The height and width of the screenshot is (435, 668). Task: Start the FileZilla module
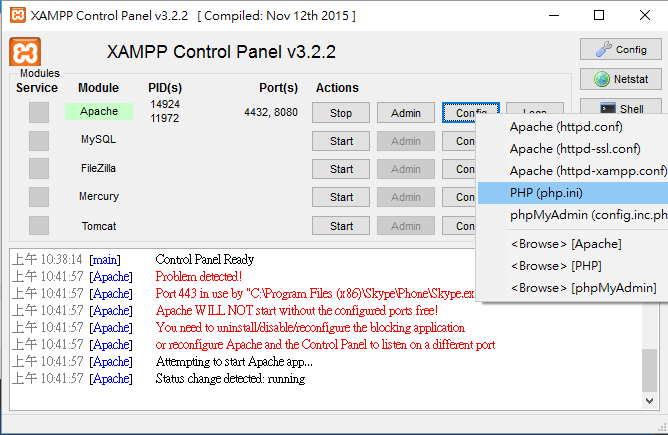tap(341, 169)
